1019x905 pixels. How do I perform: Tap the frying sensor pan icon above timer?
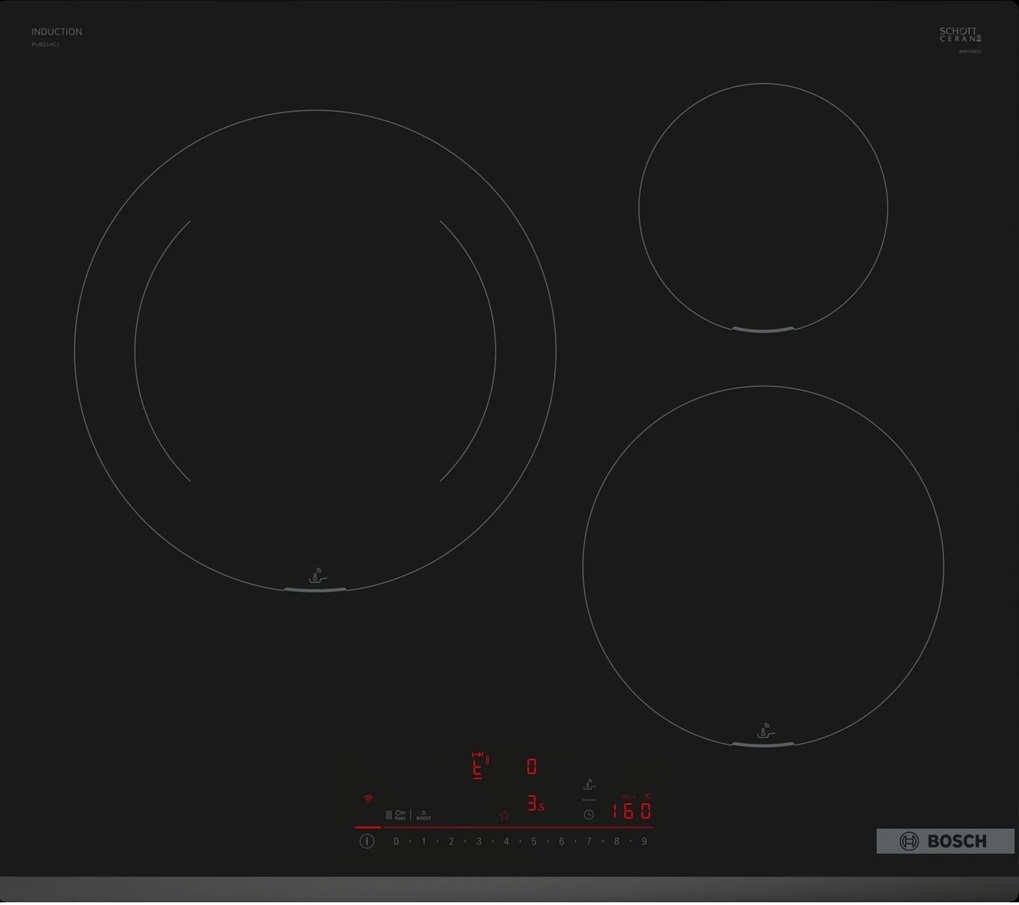pos(589,786)
